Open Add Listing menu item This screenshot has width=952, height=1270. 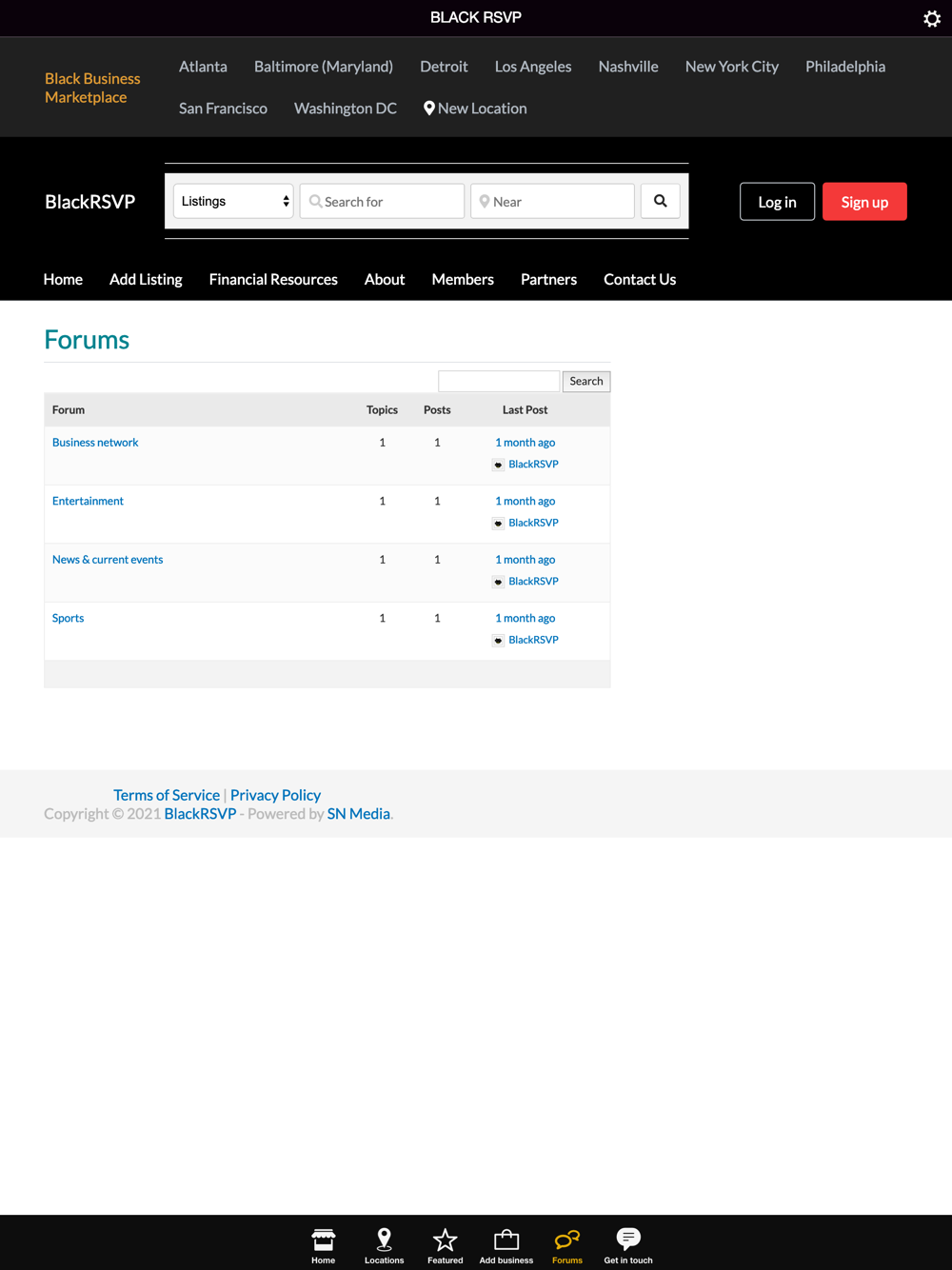coord(146,279)
